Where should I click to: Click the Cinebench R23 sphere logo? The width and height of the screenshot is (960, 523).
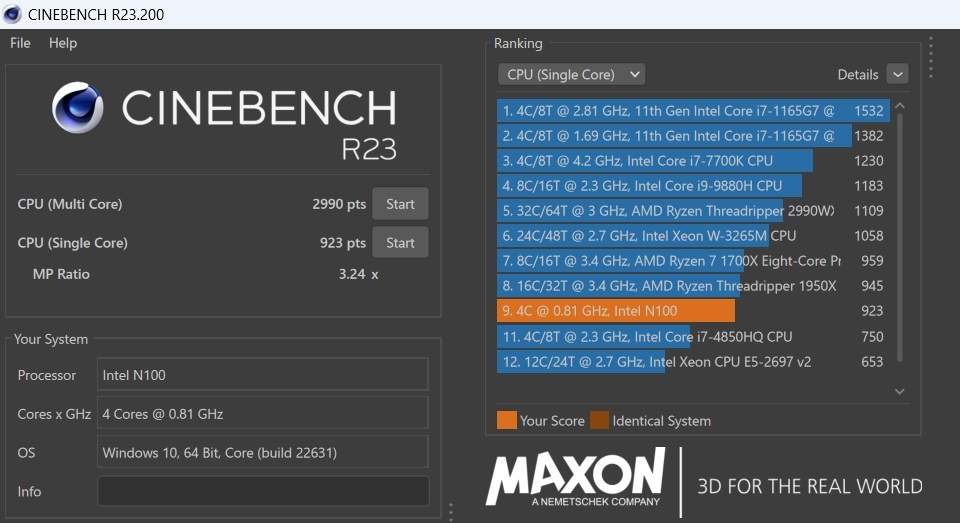[x=77, y=108]
